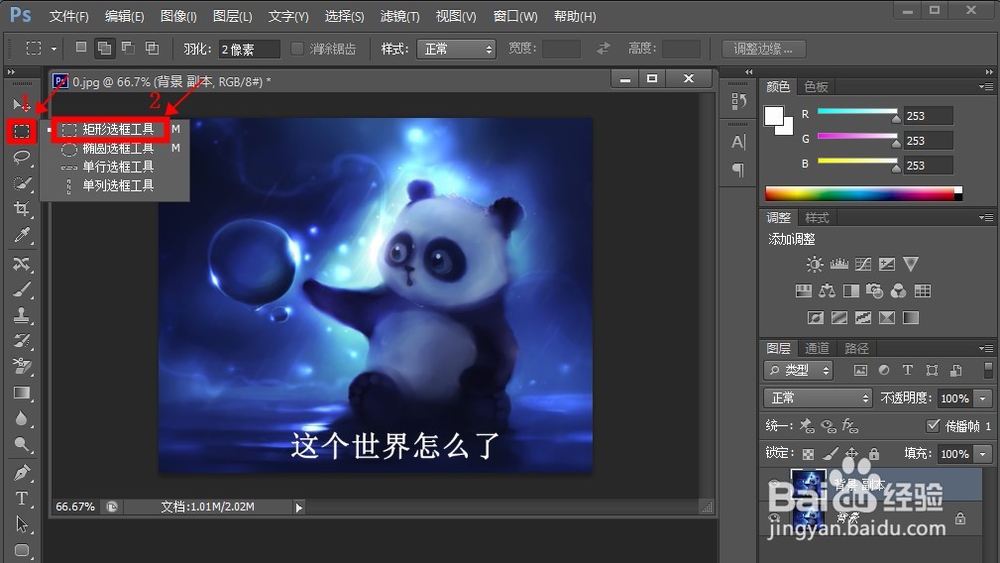The image size is (1000, 563).
Task: Toggle pixel layer filter
Action: tap(860, 370)
